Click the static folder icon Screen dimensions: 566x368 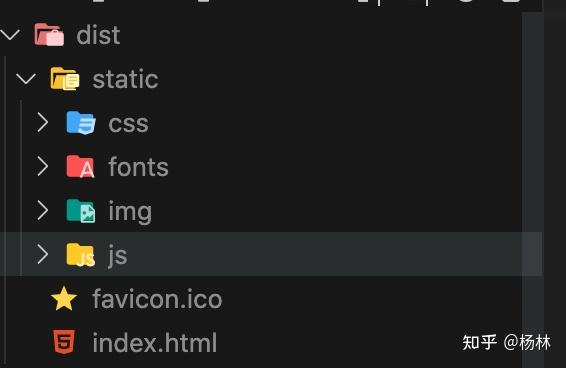pos(65,78)
